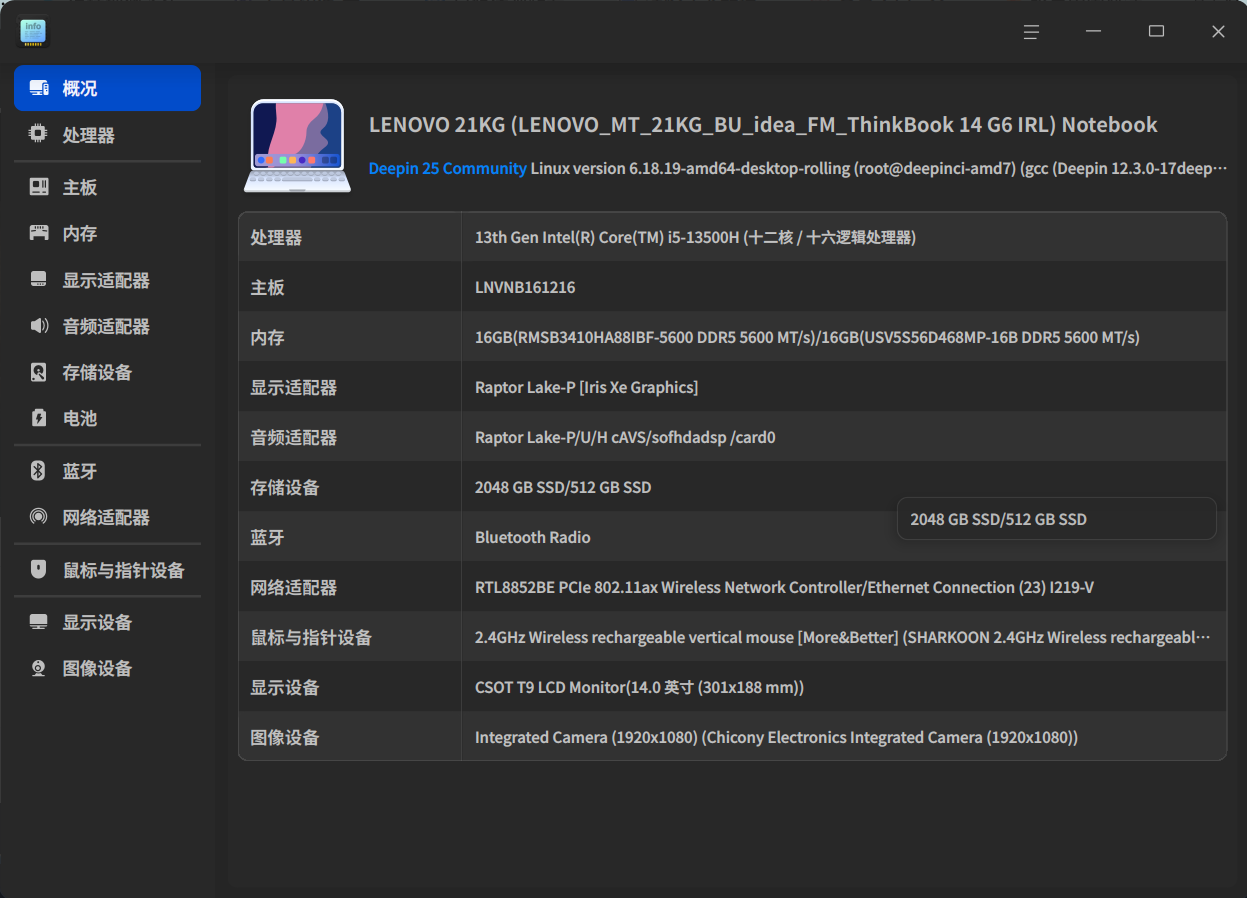The height and width of the screenshot is (898, 1247).
Task: Click the Deepin 25 Community link
Action: click(x=447, y=168)
